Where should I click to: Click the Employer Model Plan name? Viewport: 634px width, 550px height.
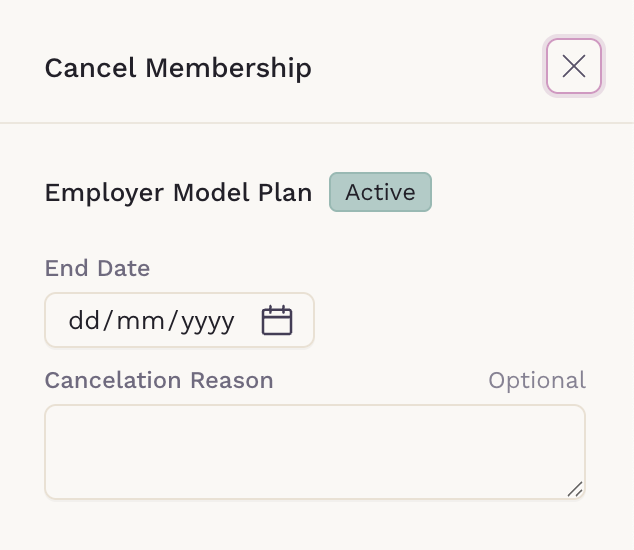pyautogui.click(x=178, y=192)
